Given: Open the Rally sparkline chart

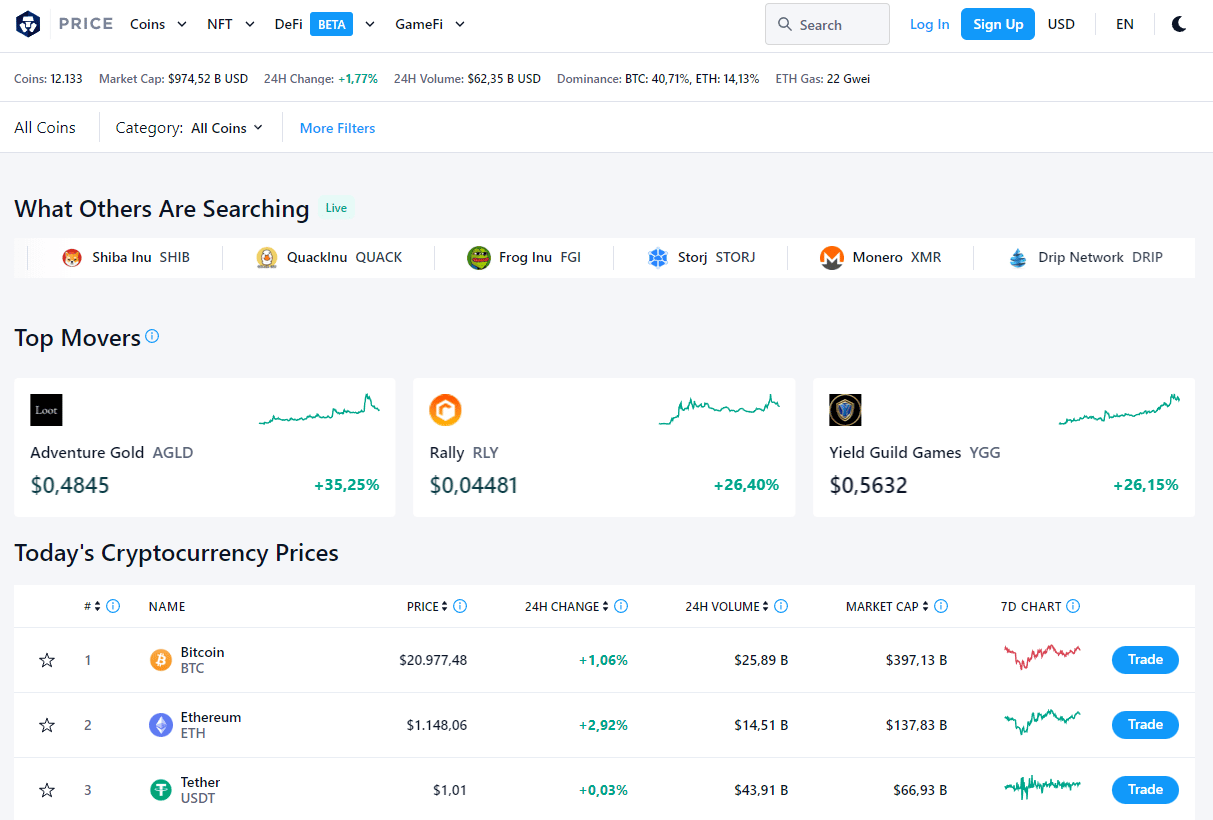Looking at the screenshot, I should [719, 409].
